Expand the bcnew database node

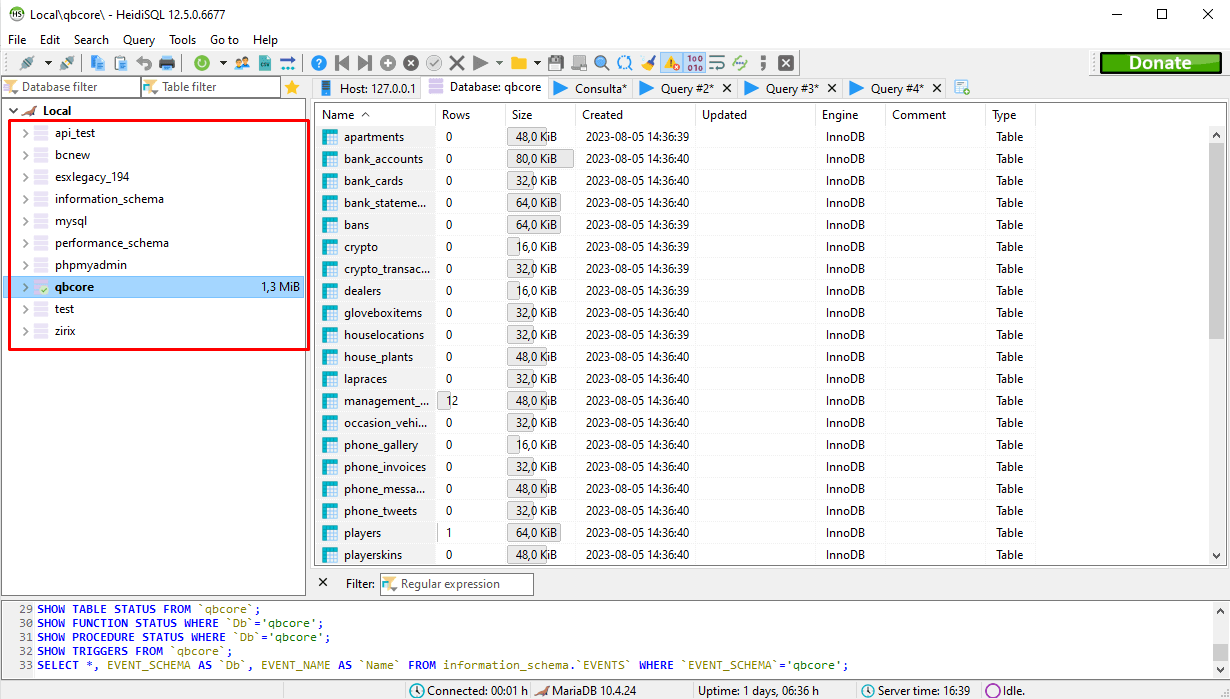click(x=25, y=155)
